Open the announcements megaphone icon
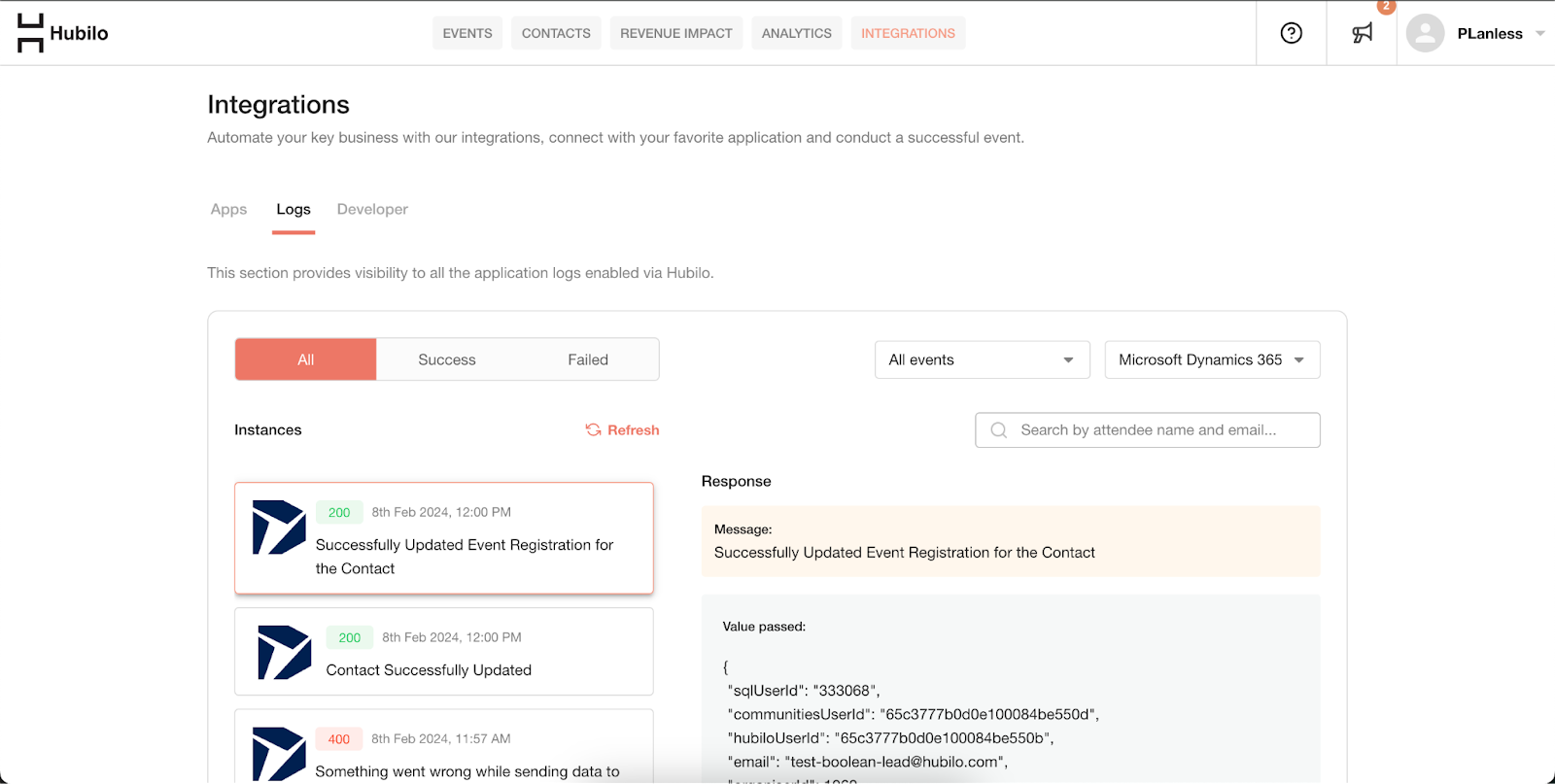The image size is (1555, 784). coord(1363,33)
